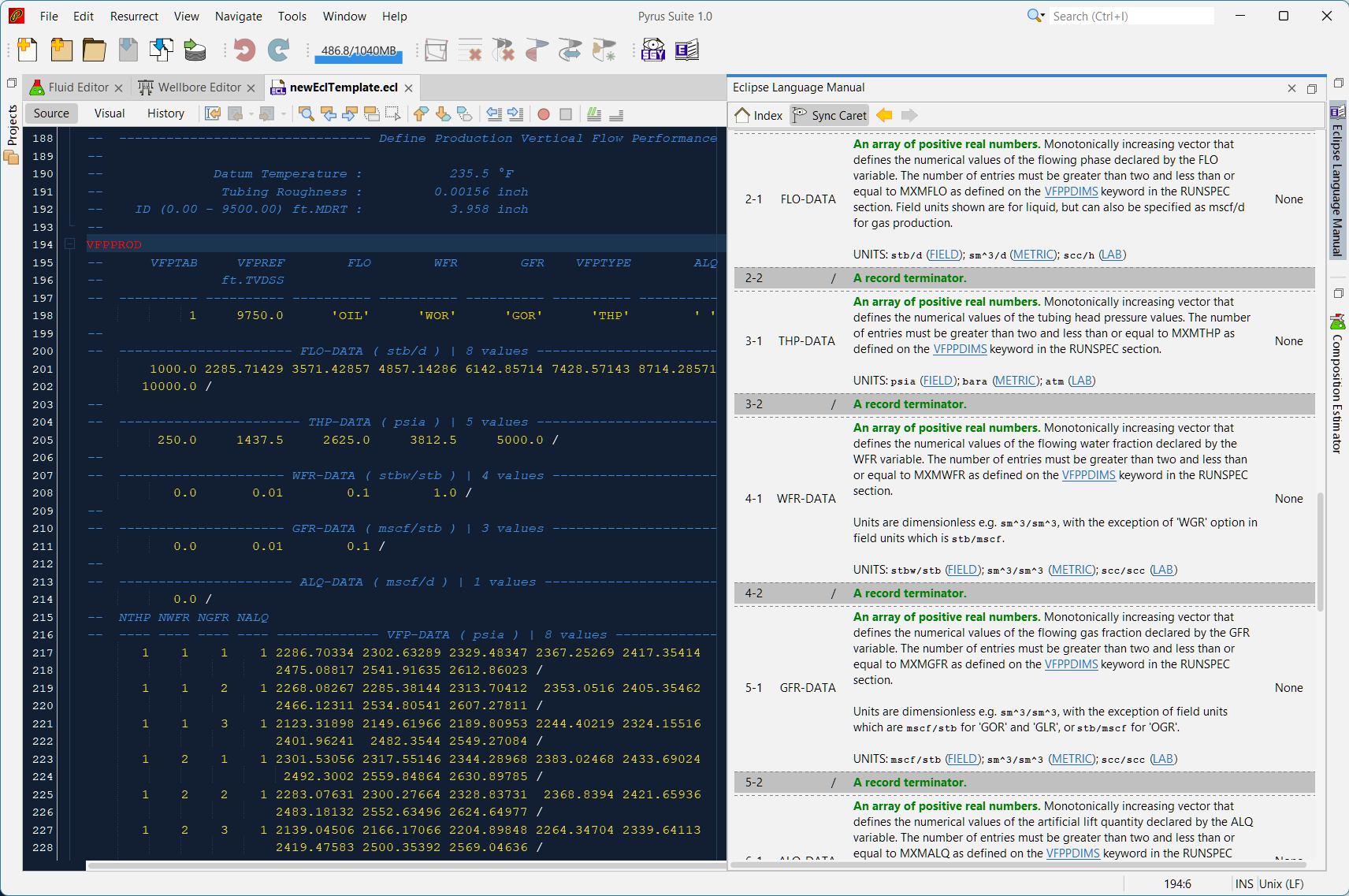
Task: Select the History view tab
Action: point(165,113)
